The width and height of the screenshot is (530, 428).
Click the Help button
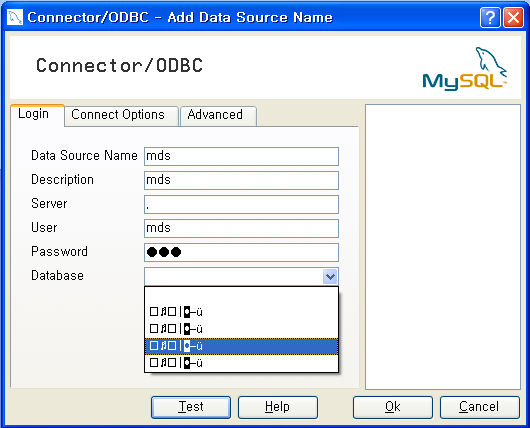coord(278,407)
